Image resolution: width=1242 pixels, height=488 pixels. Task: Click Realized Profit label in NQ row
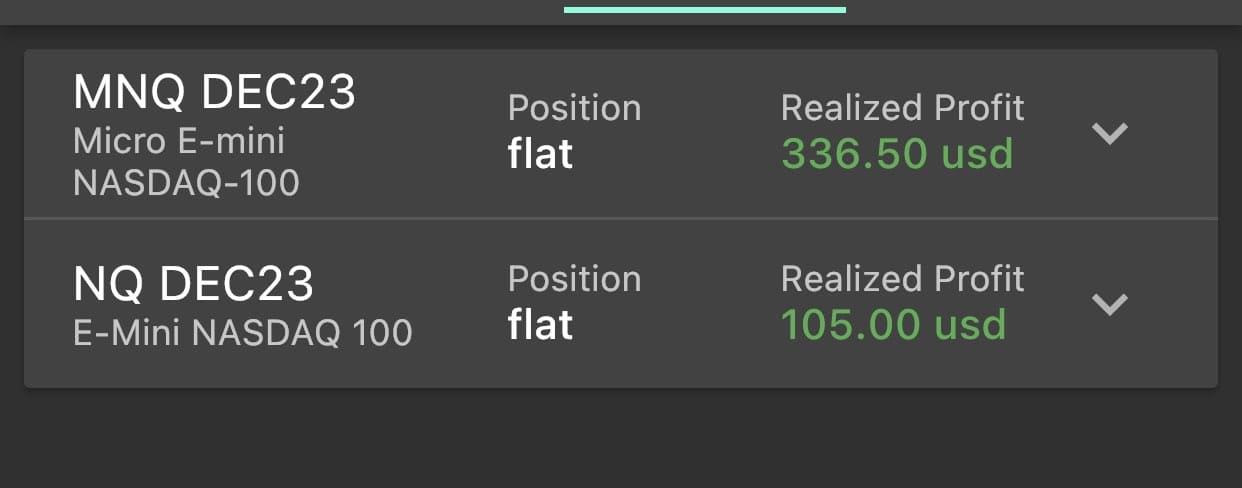pyautogui.click(x=902, y=279)
